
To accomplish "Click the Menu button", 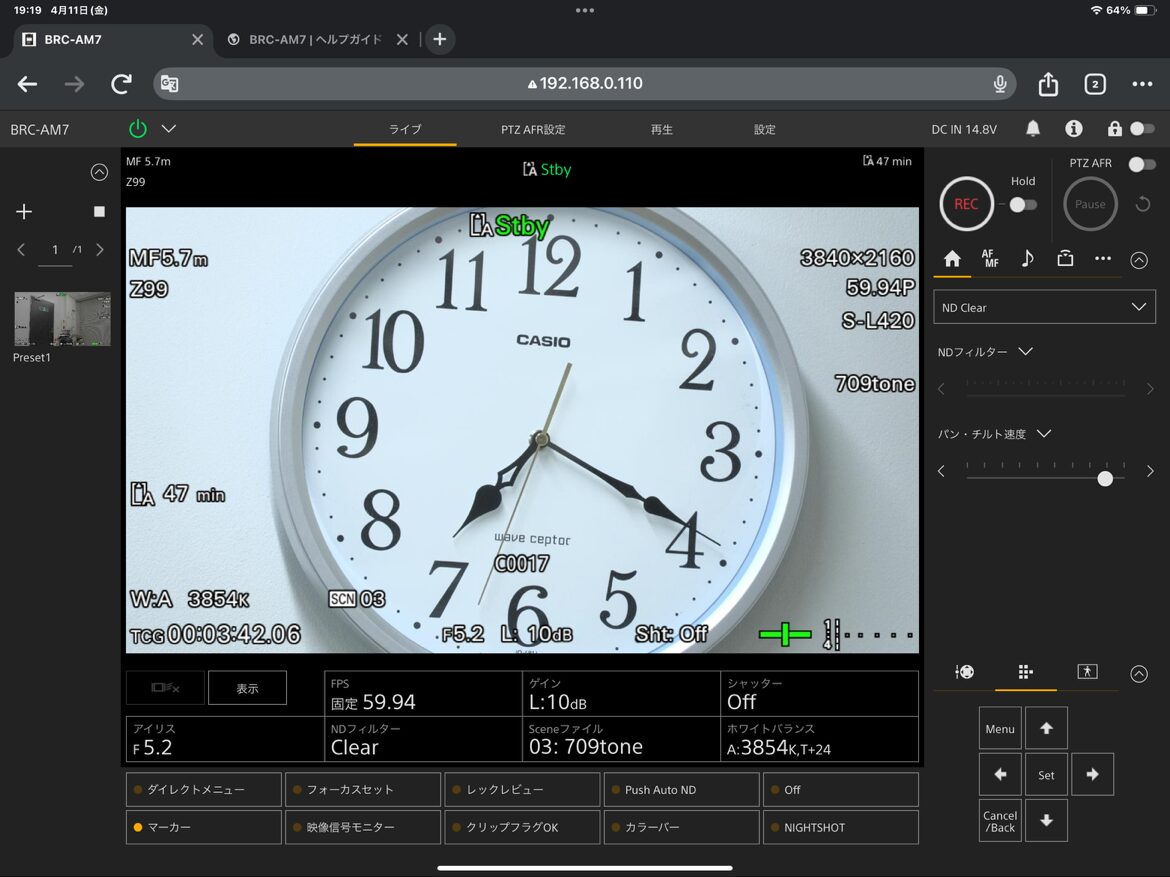I will 1000,728.
